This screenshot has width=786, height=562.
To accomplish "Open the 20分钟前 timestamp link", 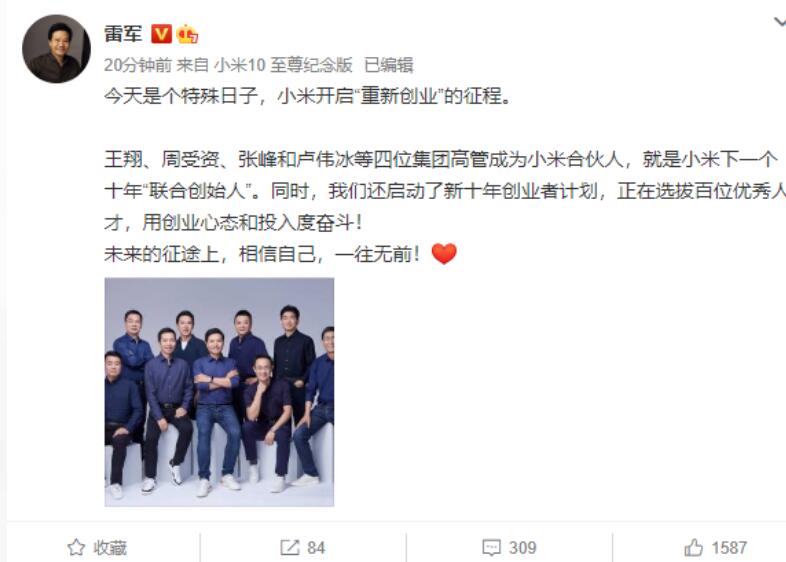I will click(138, 65).
